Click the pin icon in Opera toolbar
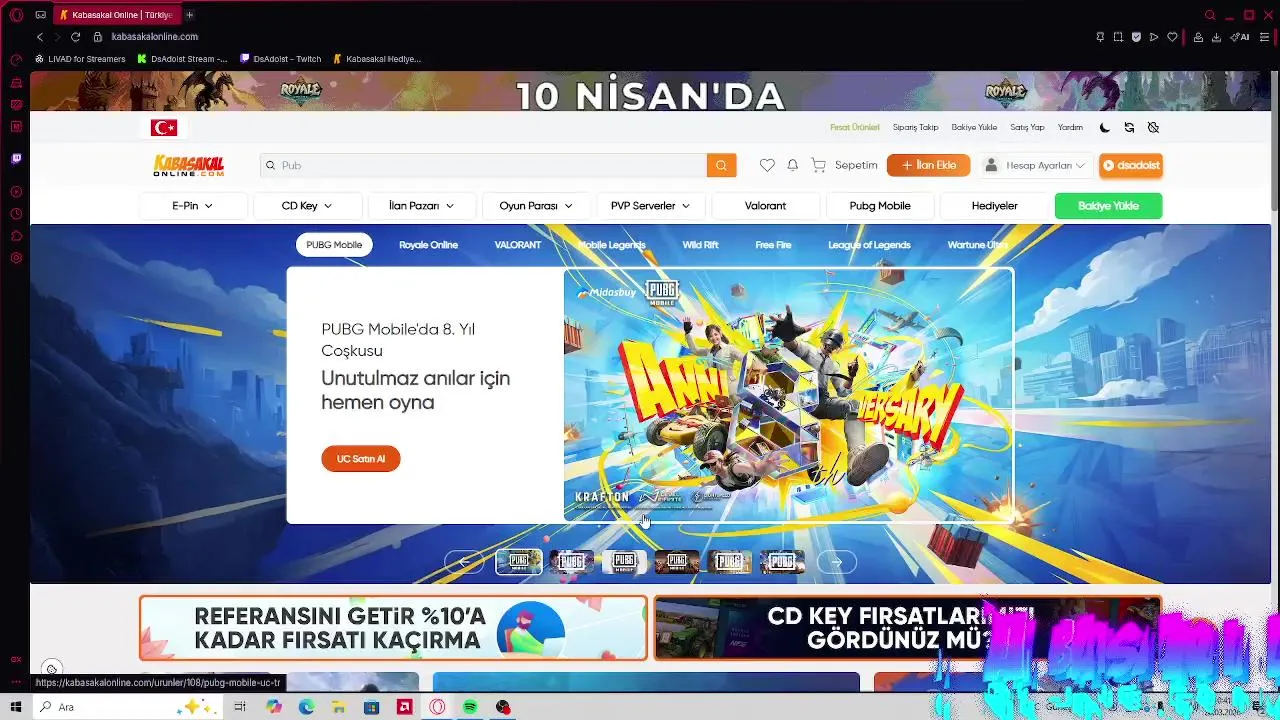The width and height of the screenshot is (1280, 720). [x=1100, y=37]
